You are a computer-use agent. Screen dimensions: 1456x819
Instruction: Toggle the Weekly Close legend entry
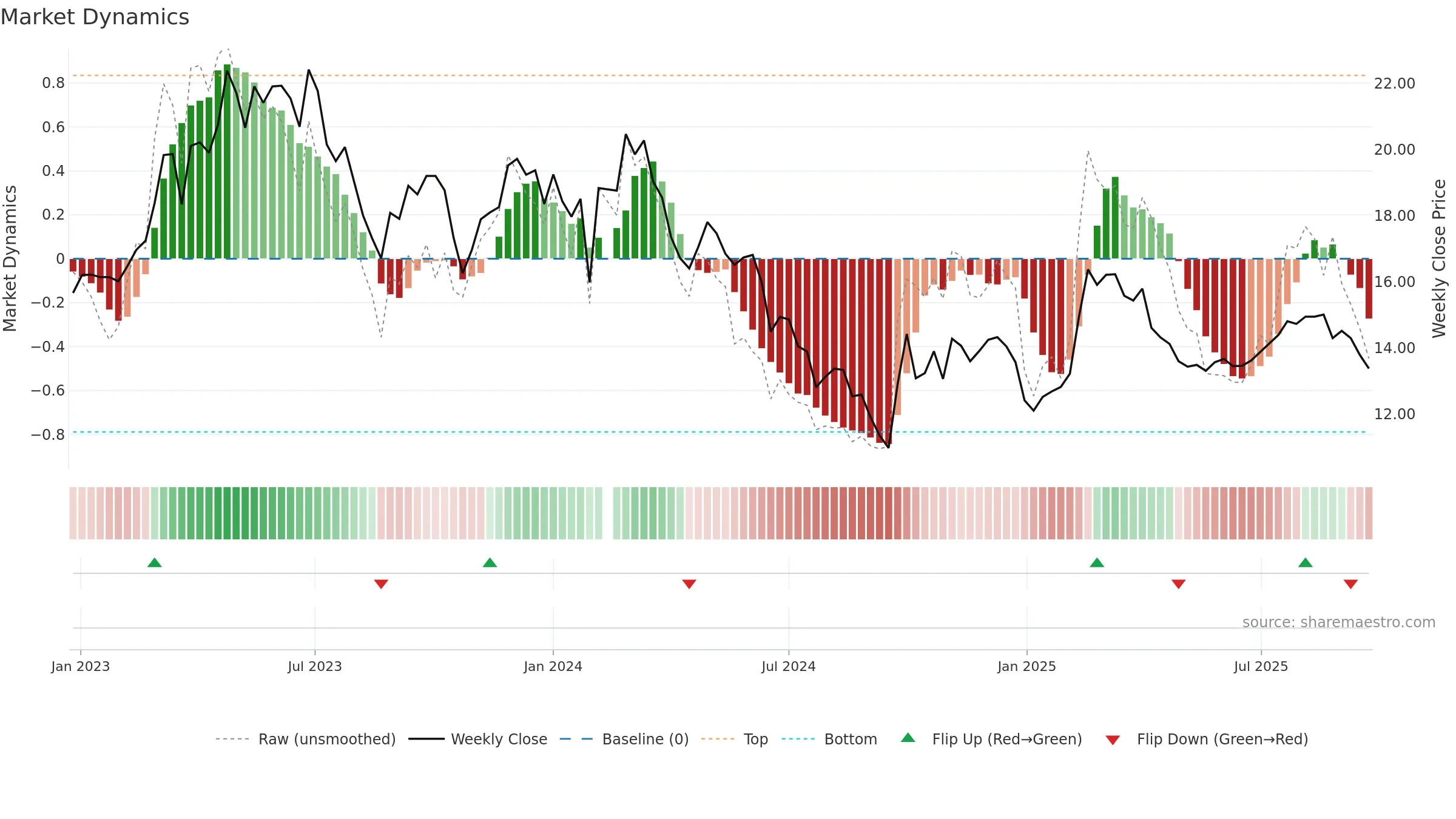[x=477, y=739]
